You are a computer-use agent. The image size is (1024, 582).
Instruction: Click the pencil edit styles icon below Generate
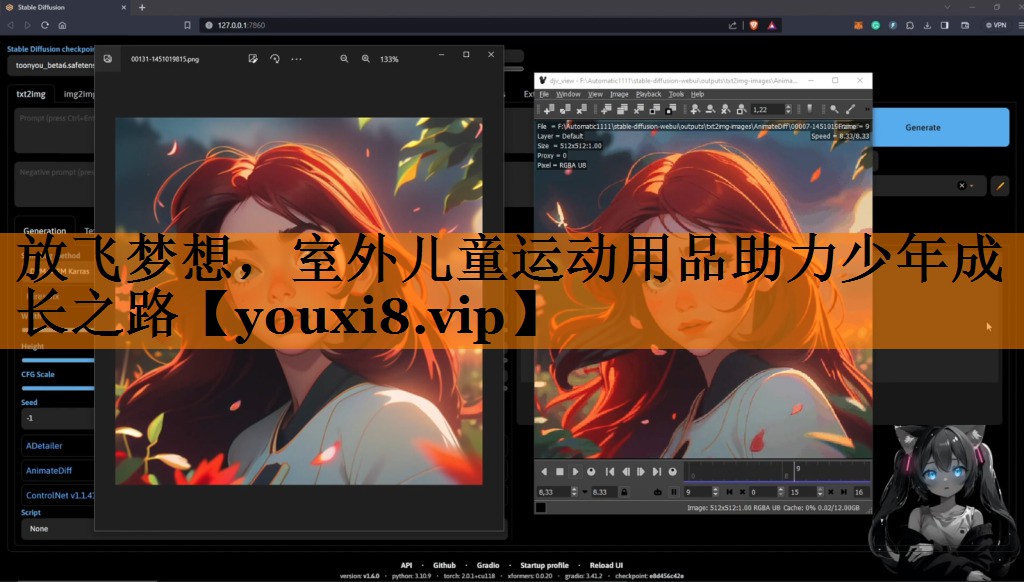1000,186
